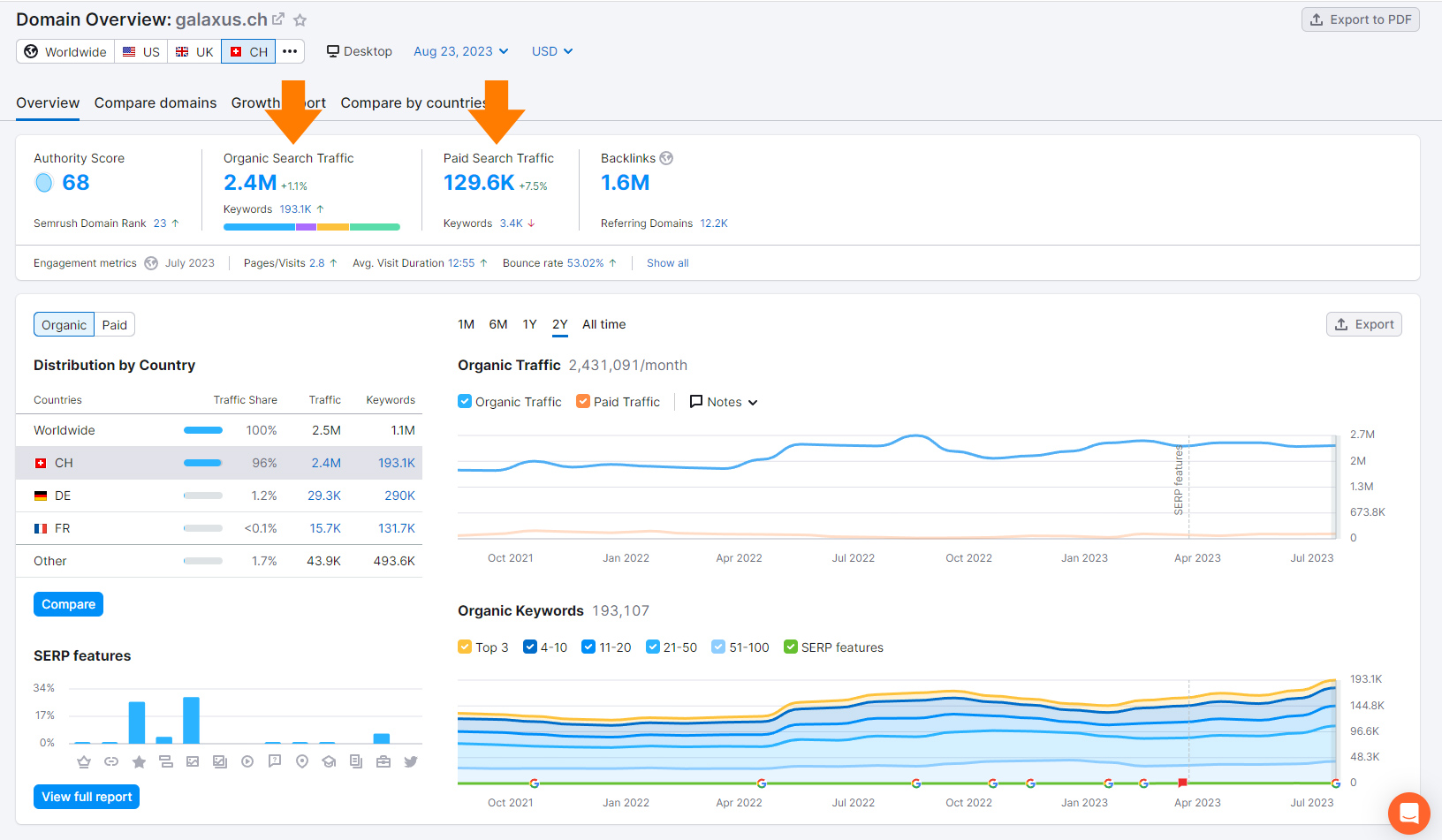
Task: Click the blue Compare button
Action: pos(69,604)
